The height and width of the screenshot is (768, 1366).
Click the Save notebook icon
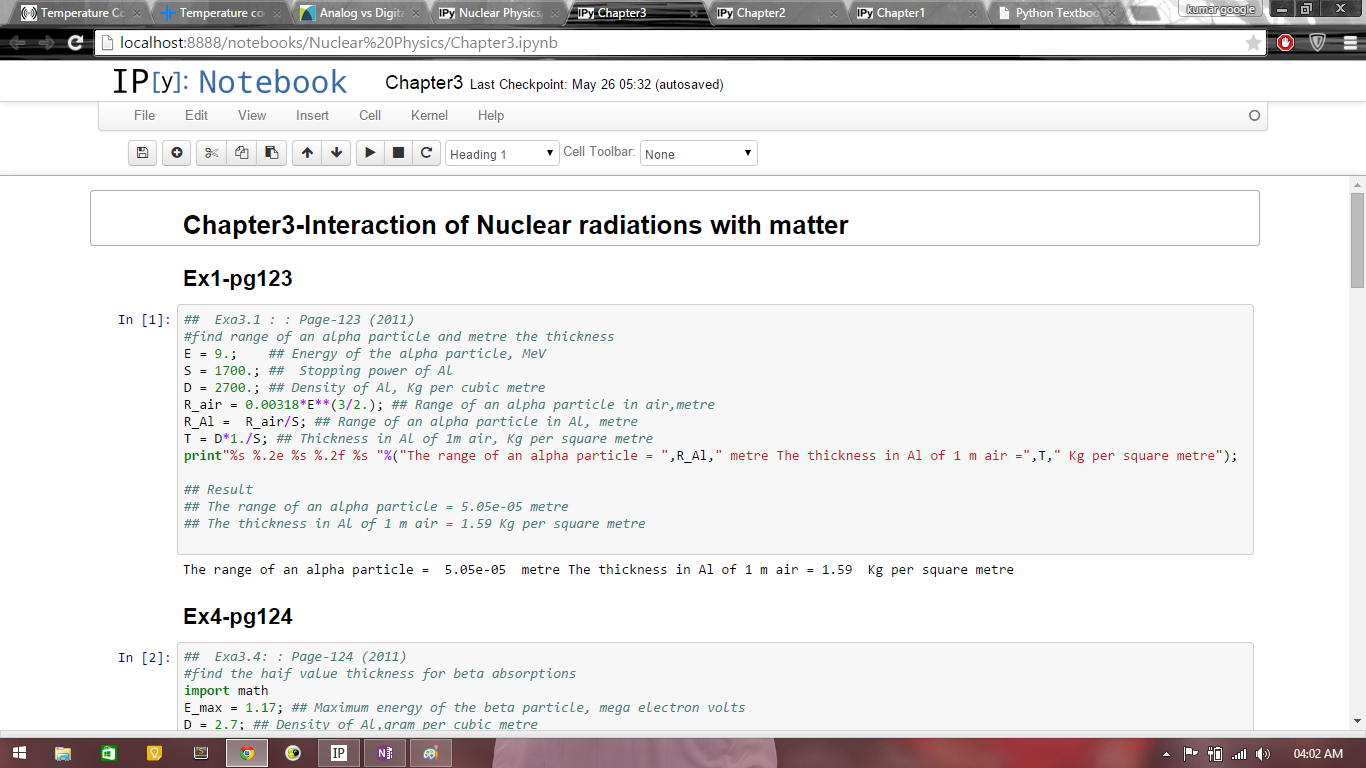point(142,153)
